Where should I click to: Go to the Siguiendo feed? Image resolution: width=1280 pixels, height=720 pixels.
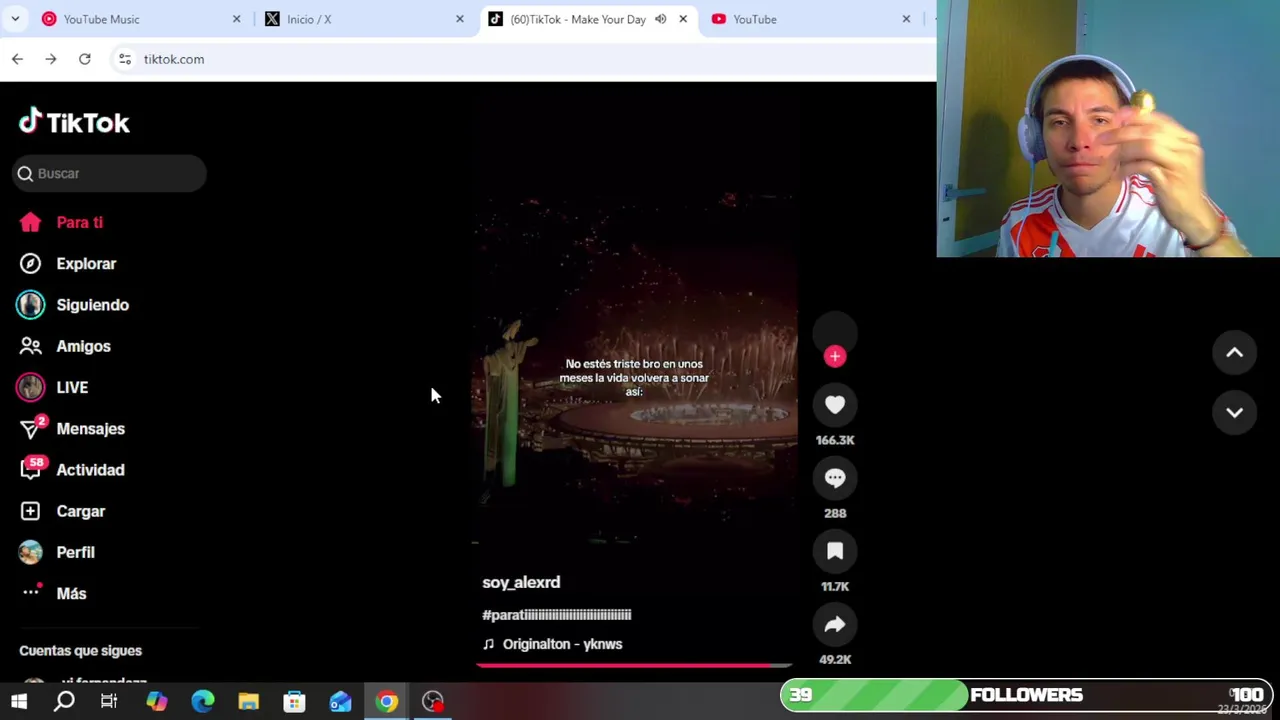coord(74,305)
